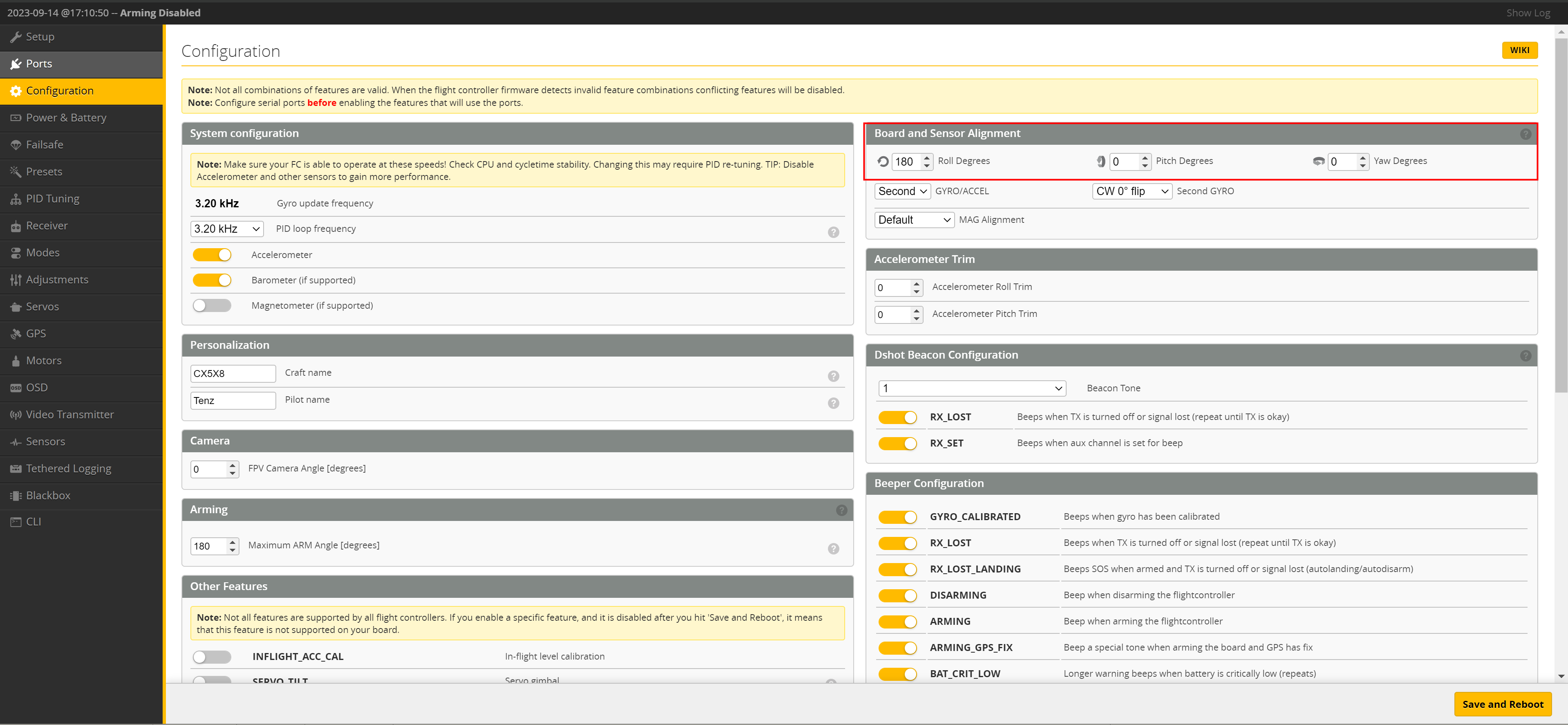
Task: Decrease Maximum ARM Angle stepper
Action: 232,550
